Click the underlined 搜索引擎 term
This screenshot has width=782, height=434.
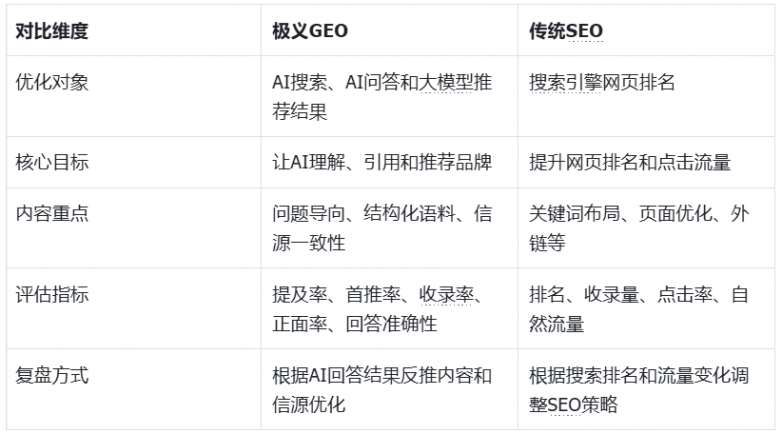coord(565,82)
